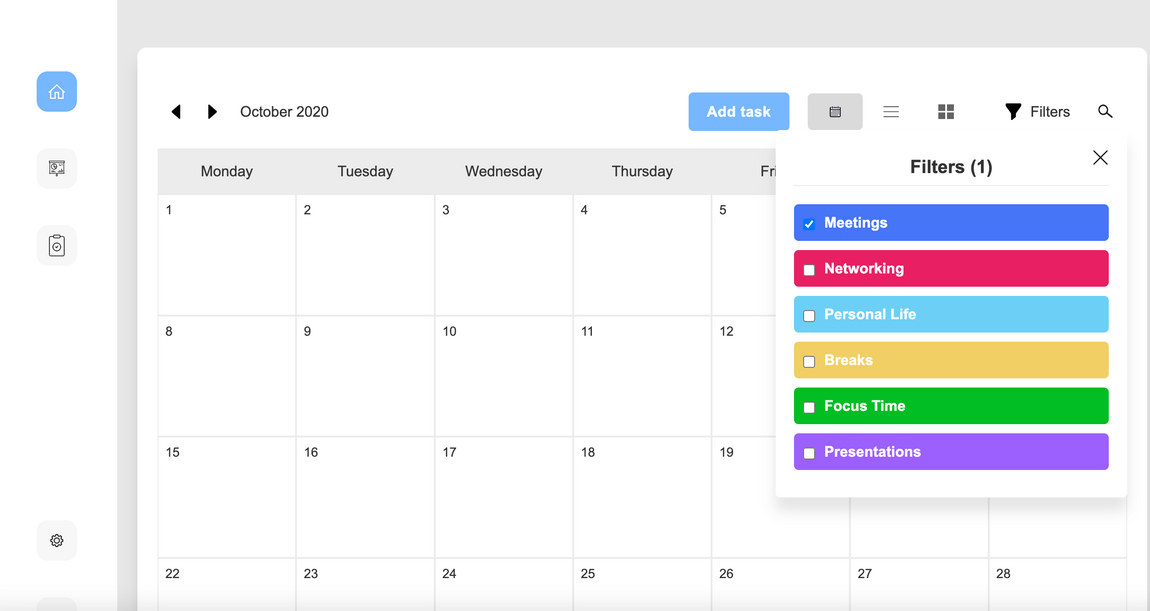Viewport: 1150px width, 611px height.
Task: Click the Breaks yellow filter bar
Action: click(951, 360)
